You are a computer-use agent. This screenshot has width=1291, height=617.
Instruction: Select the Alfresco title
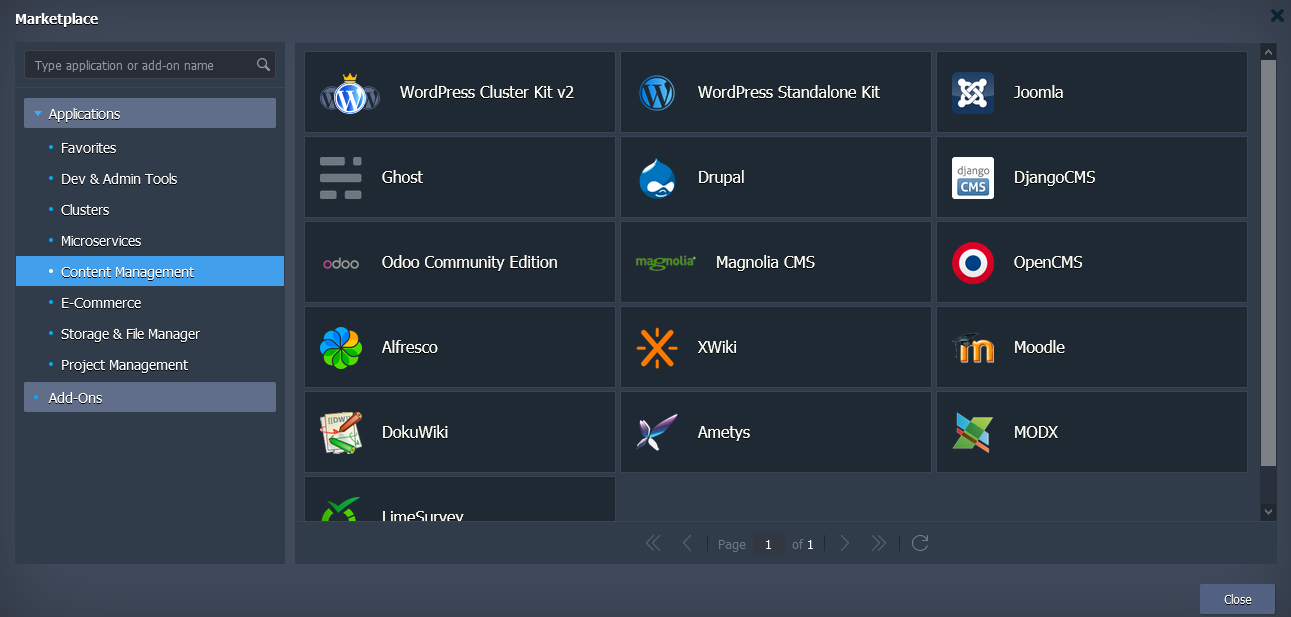coord(410,347)
